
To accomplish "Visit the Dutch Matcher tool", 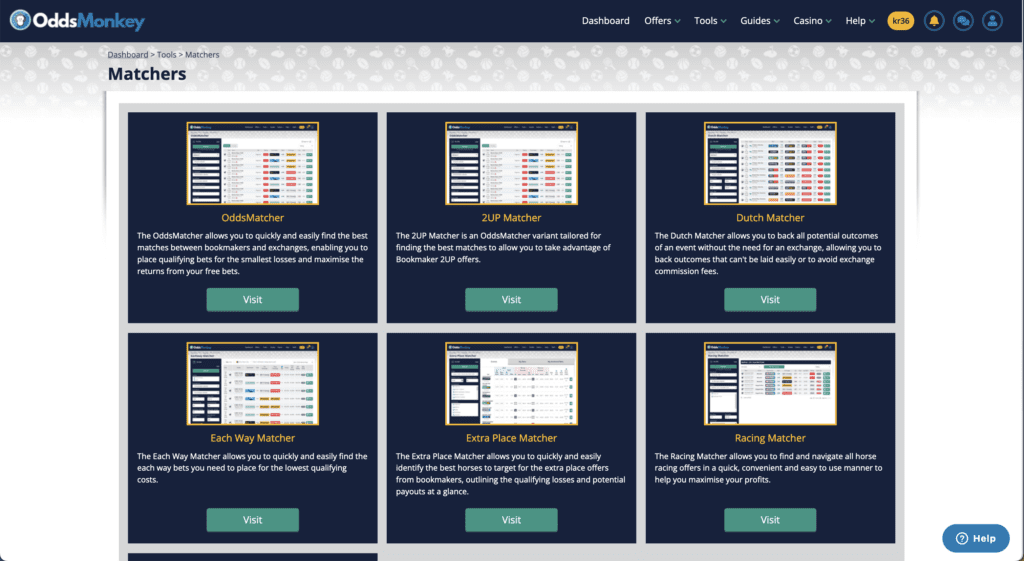I will click(x=770, y=300).
